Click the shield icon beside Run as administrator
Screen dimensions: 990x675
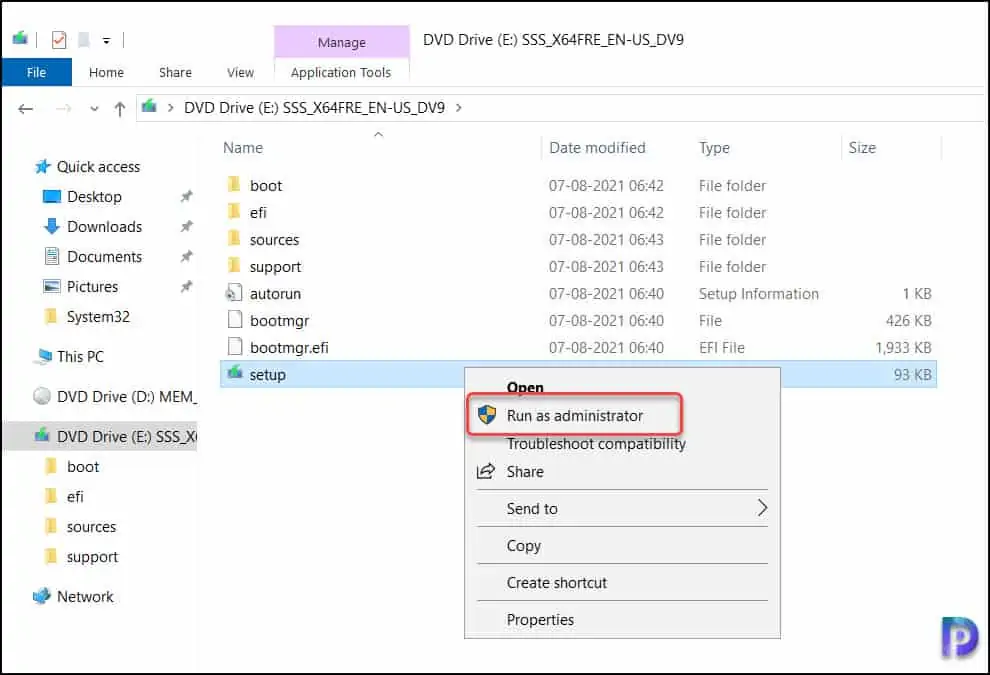(487, 415)
